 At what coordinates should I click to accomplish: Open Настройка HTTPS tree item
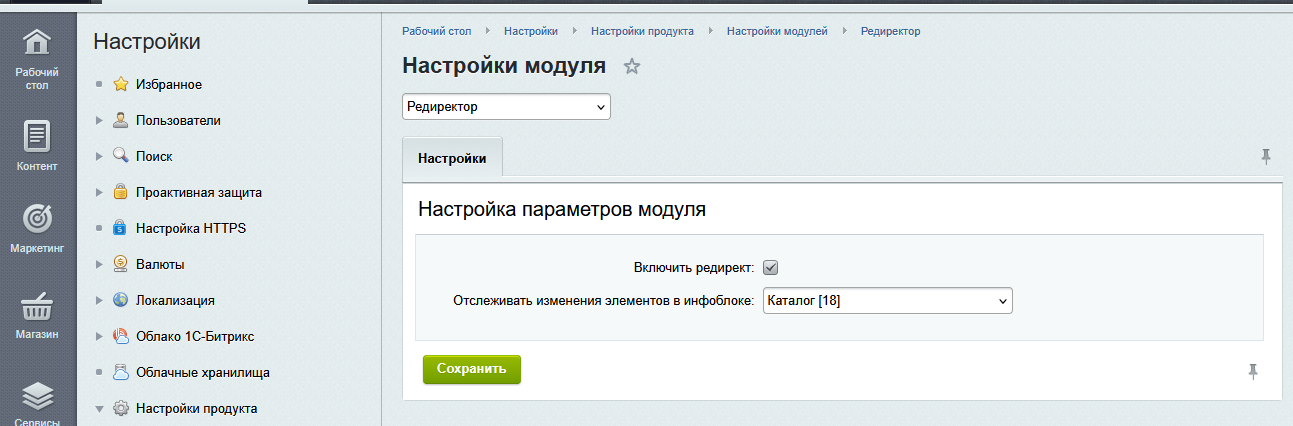191,228
